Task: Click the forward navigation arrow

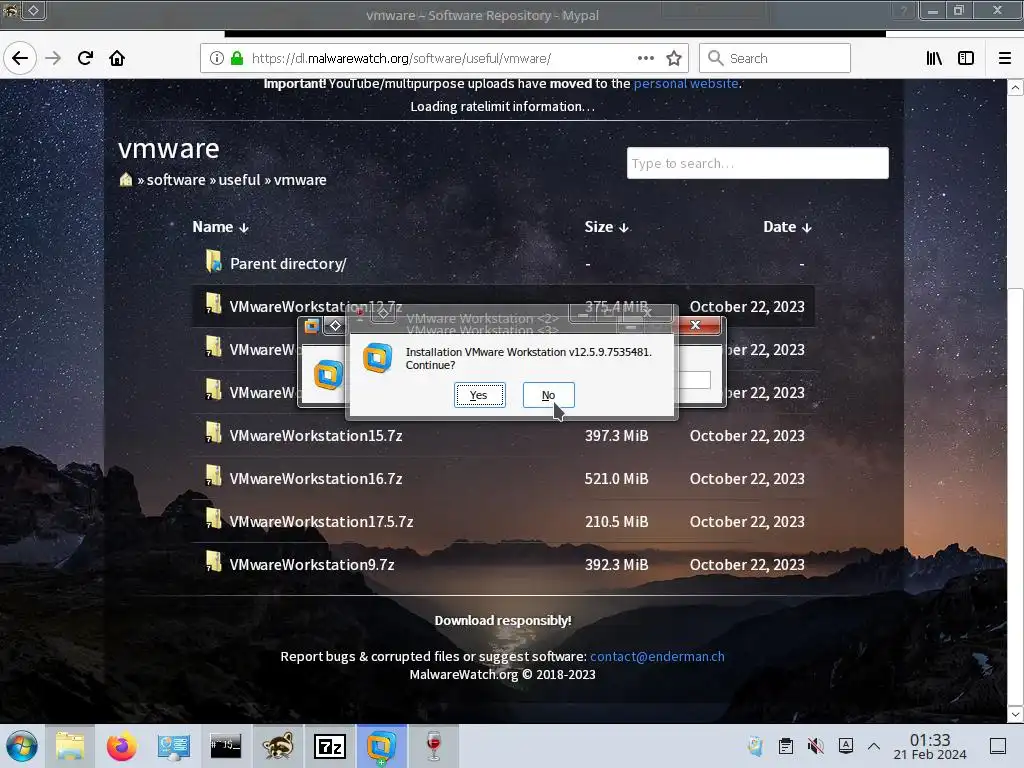Action: [53, 58]
